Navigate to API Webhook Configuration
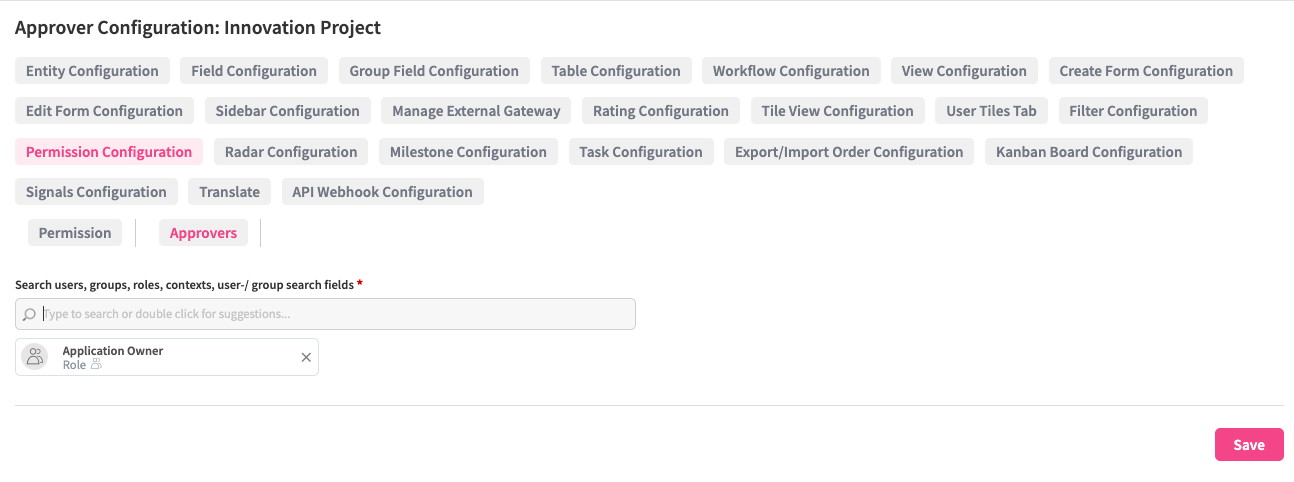Screen dimensions: 1294x482 tap(382, 192)
